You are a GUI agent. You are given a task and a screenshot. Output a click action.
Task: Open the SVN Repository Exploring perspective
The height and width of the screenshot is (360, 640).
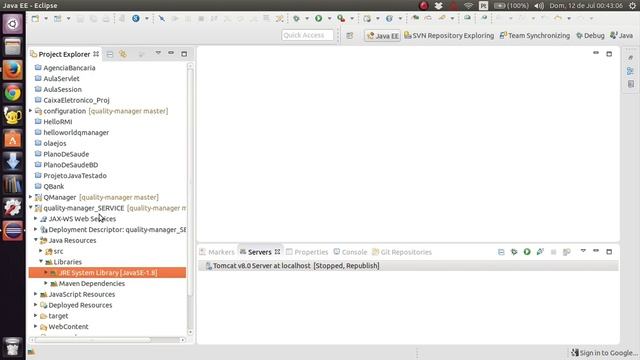point(449,36)
